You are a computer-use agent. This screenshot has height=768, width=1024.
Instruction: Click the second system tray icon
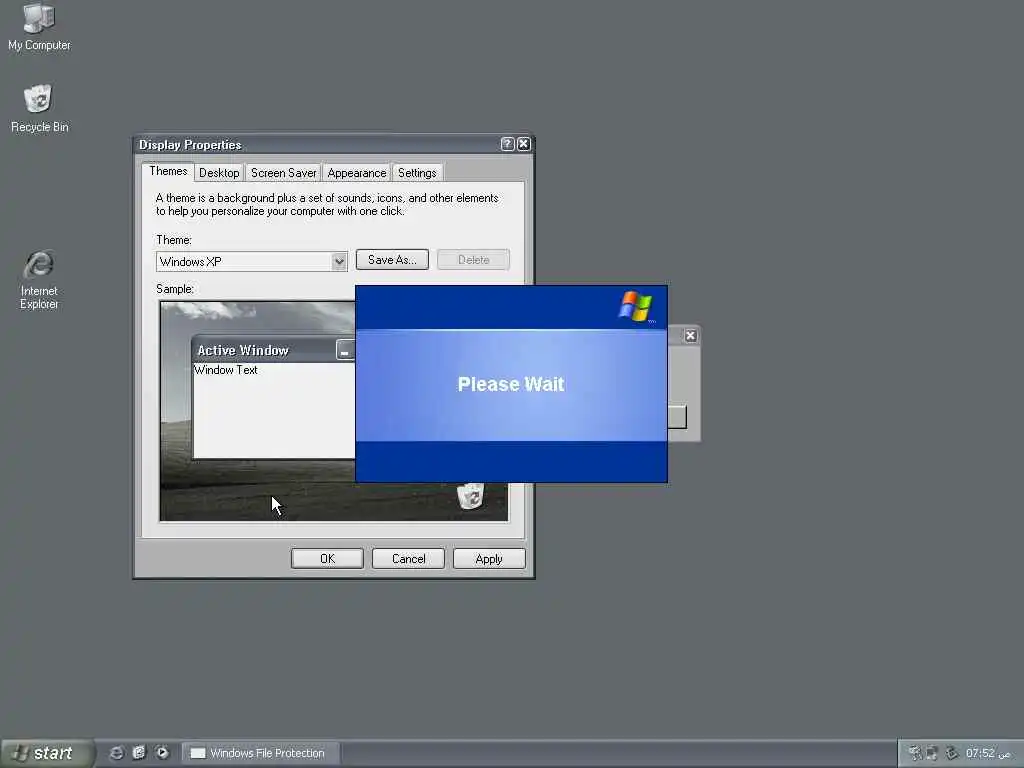pyautogui.click(x=932, y=753)
